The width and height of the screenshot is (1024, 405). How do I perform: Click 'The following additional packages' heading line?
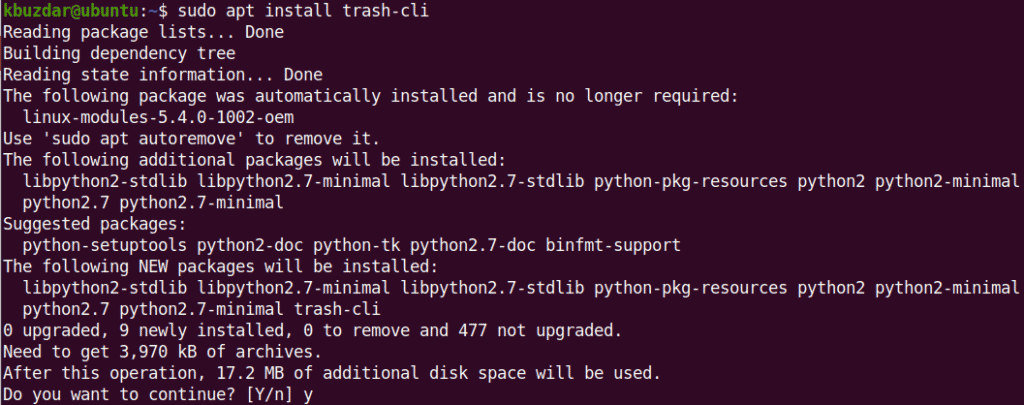(x=255, y=160)
